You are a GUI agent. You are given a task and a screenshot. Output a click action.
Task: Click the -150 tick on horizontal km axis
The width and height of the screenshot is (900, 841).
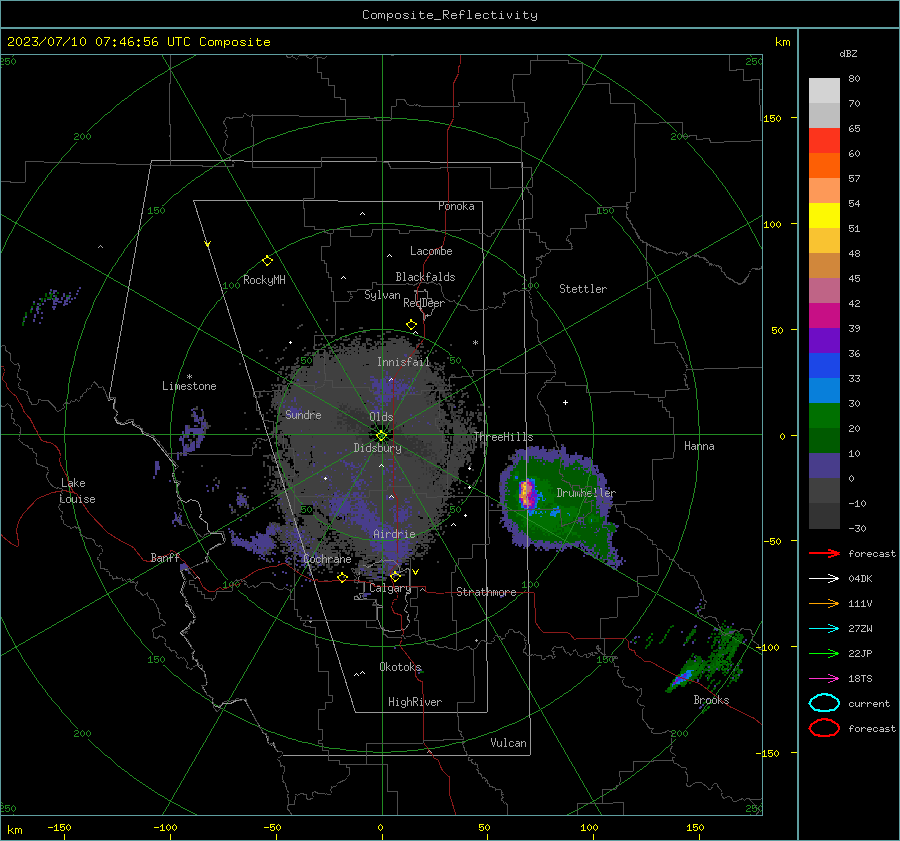pos(59,827)
